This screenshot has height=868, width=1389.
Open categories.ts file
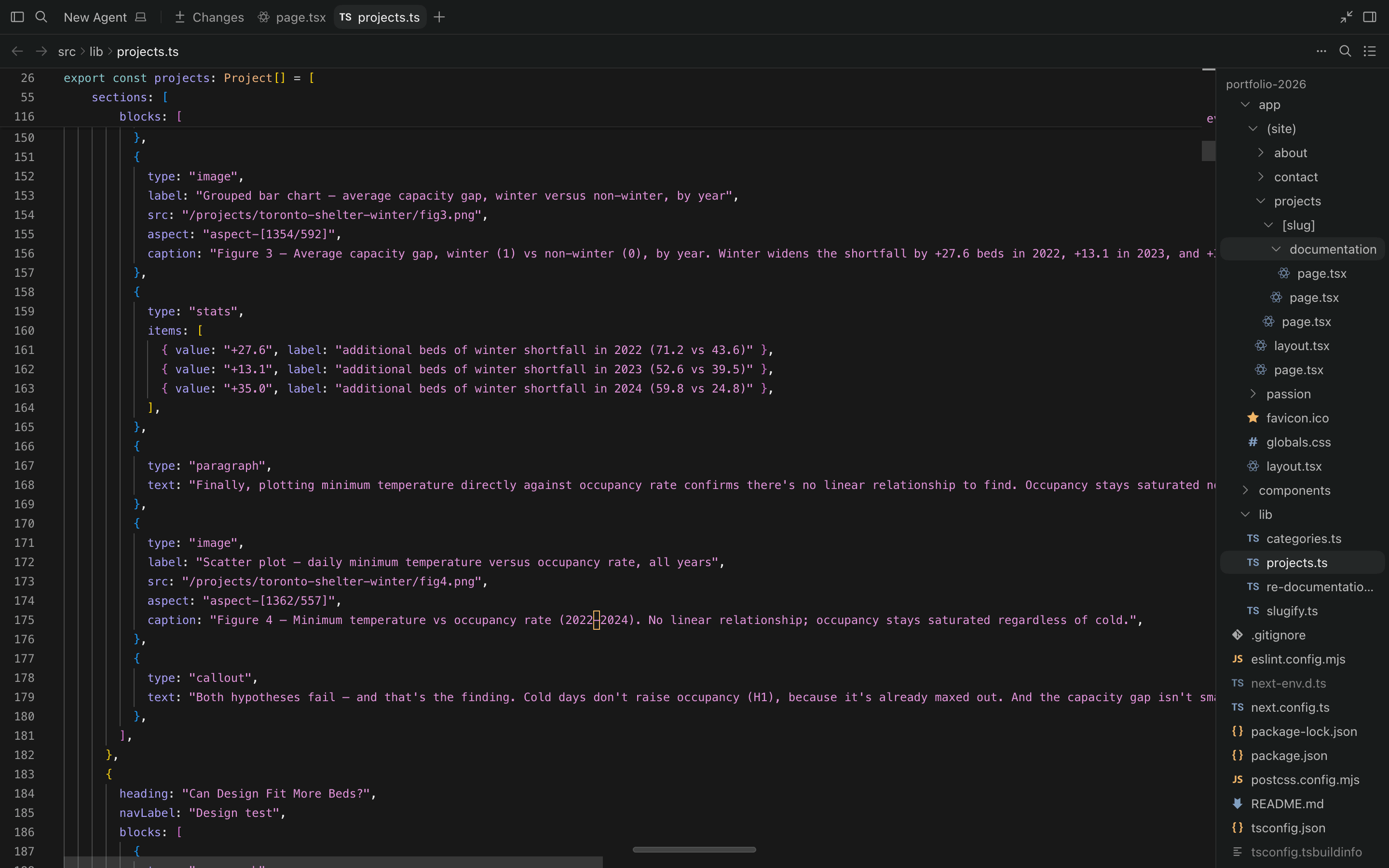click(x=1302, y=539)
